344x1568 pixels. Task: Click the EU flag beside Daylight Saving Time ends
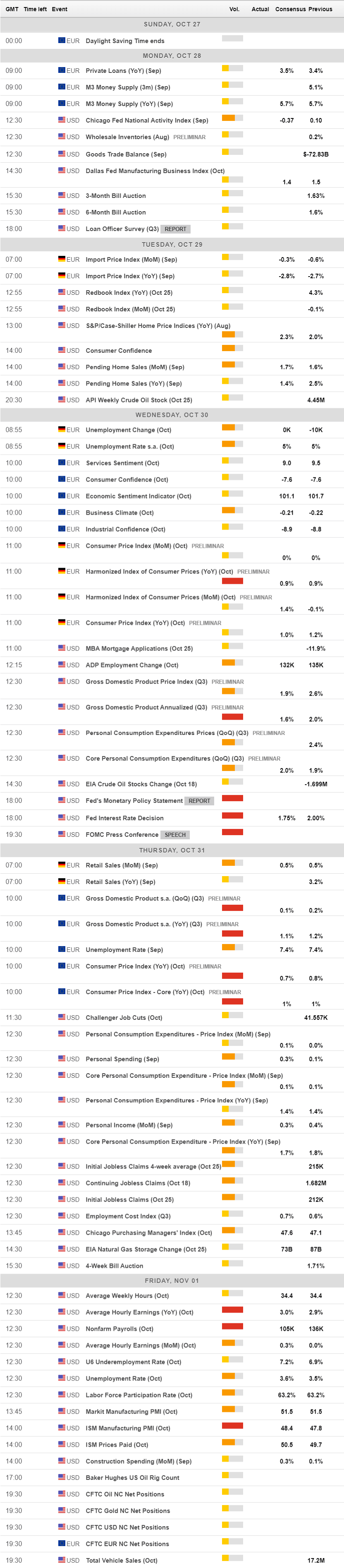61,41
